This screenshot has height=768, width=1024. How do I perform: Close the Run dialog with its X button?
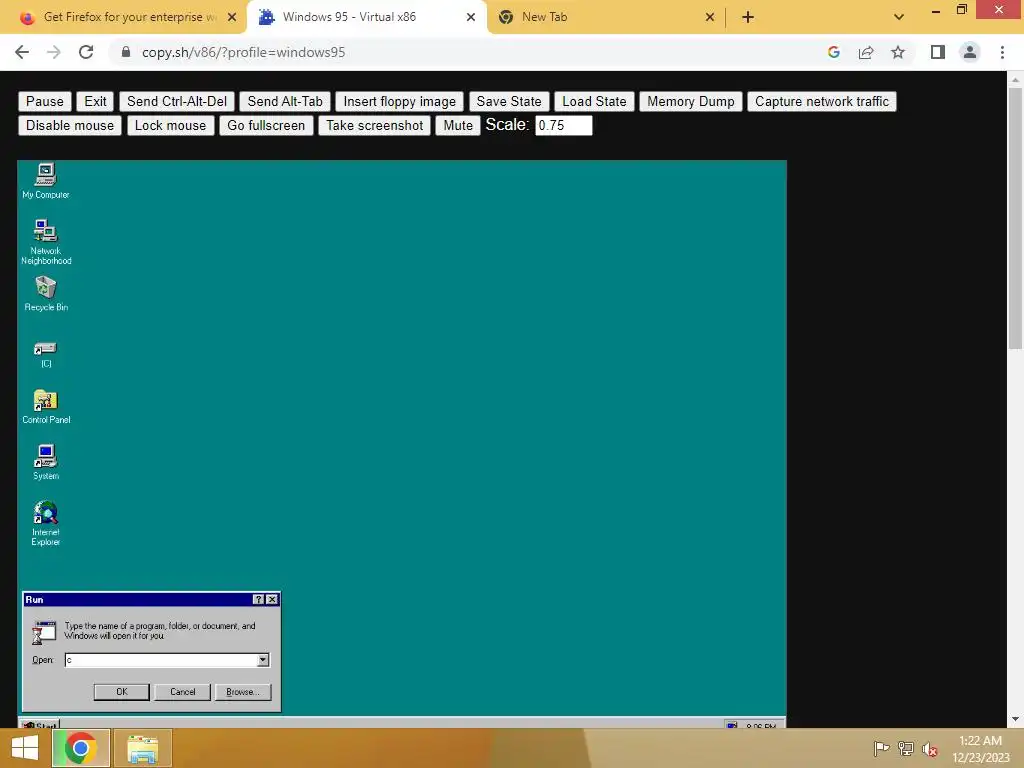[272, 600]
